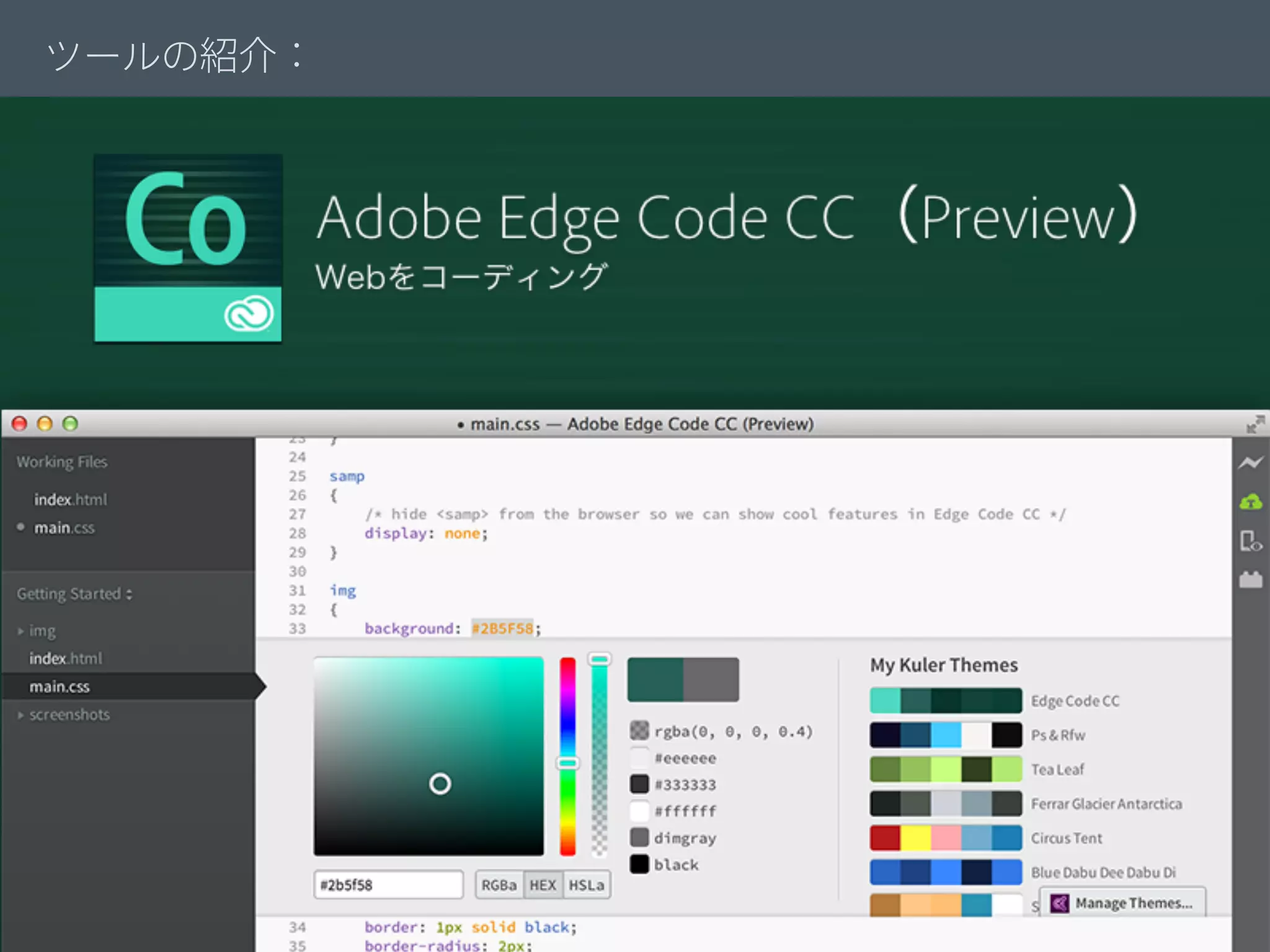Open index.html in project tree
The height and width of the screenshot is (952, 1270).
tap(66, 658)
